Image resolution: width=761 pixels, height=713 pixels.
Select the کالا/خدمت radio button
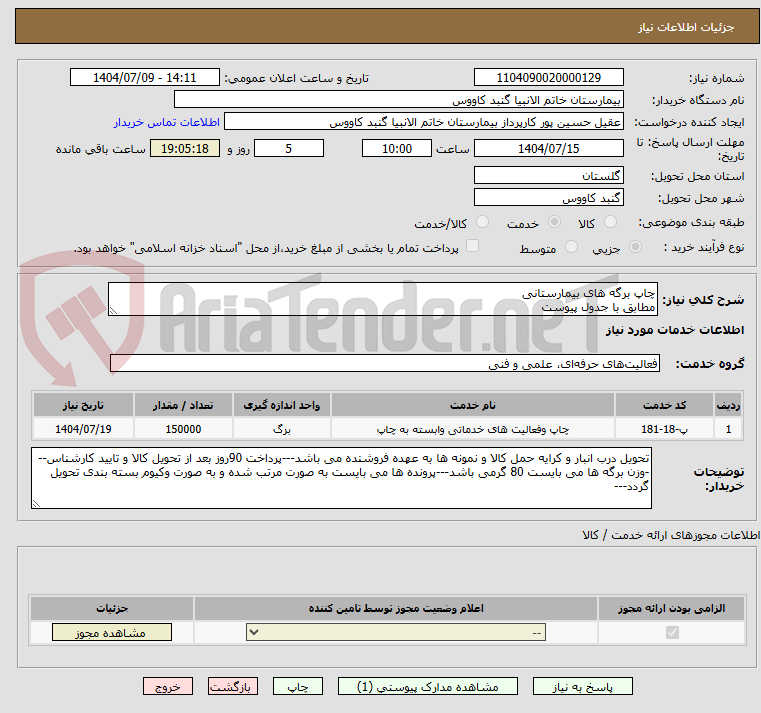(482, 222)
